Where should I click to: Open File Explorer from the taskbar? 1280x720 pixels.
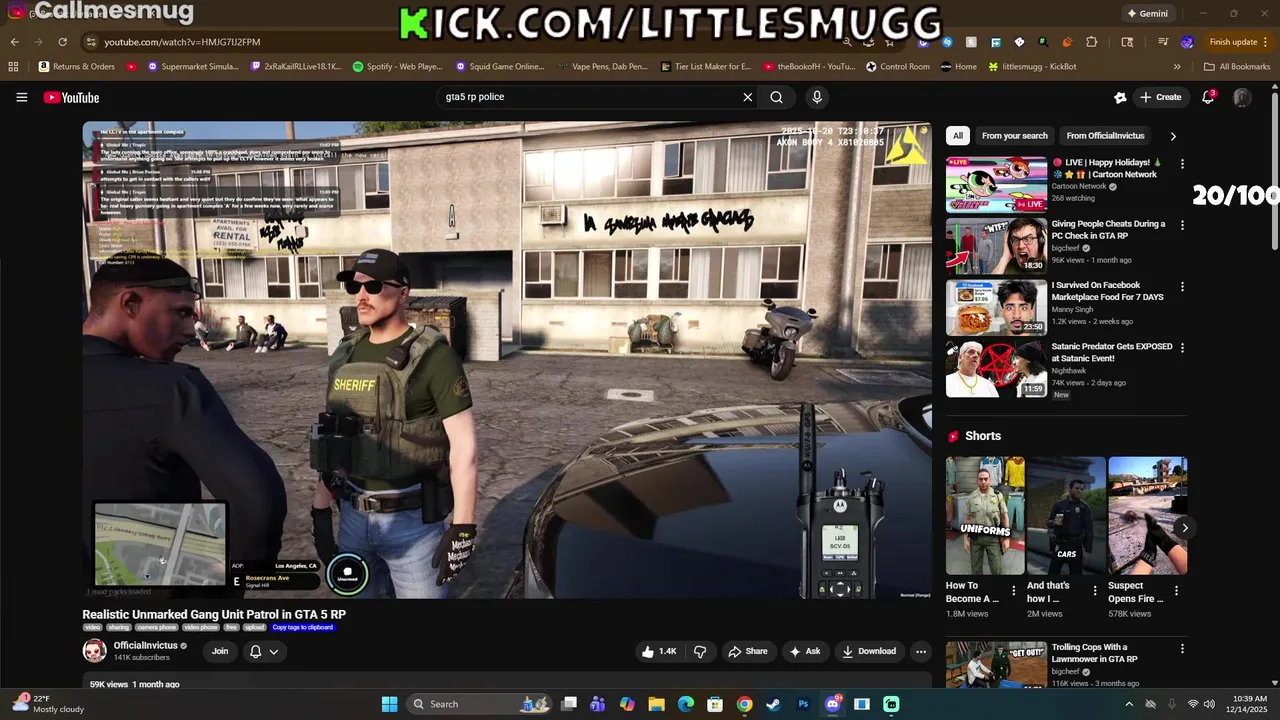click(656, 704)
